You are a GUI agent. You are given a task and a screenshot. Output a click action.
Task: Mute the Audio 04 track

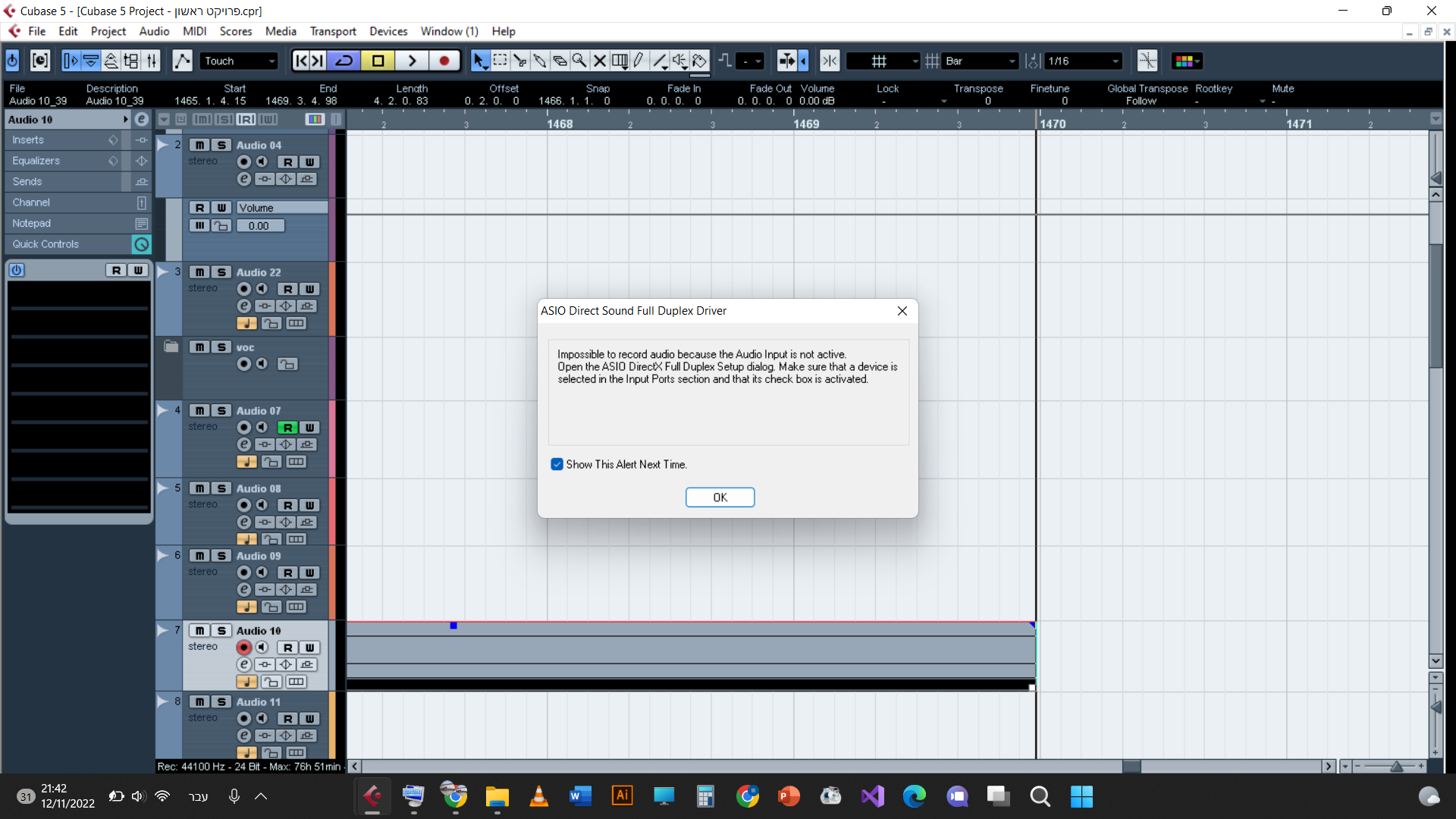(x=199, y=145)
